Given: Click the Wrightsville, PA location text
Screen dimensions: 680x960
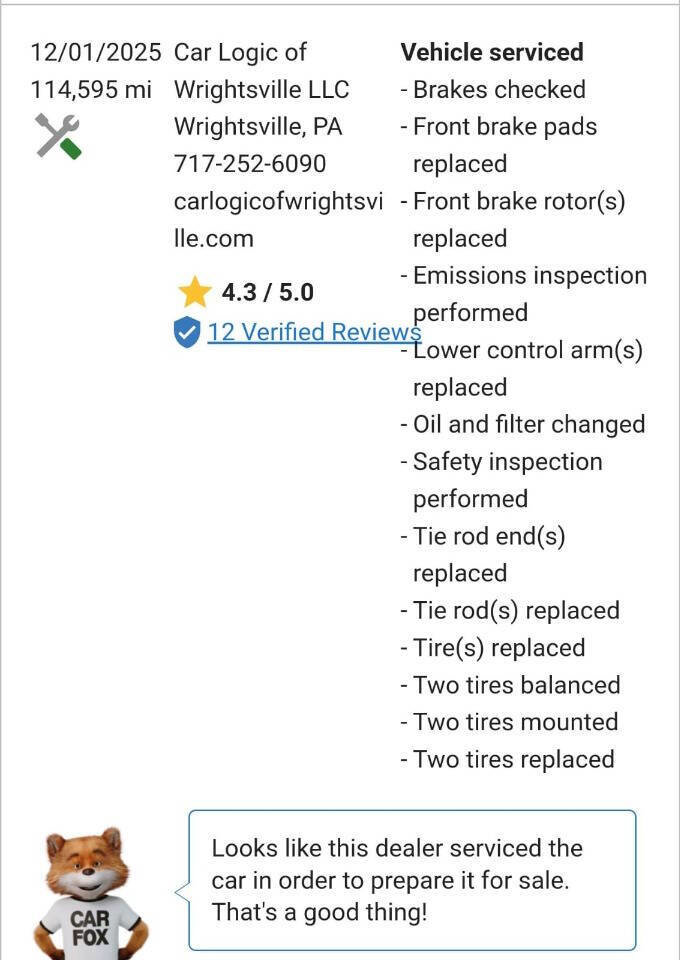Looking at the screenshot, I should 258,127.
